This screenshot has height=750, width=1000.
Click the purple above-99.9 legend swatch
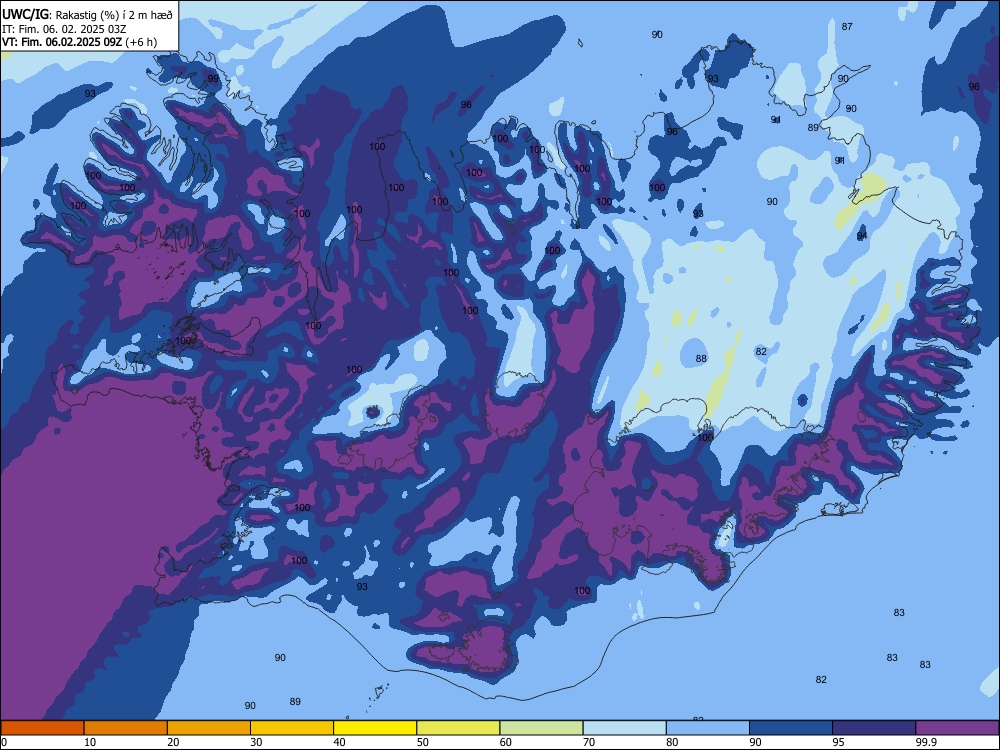[x=957, y=728]
